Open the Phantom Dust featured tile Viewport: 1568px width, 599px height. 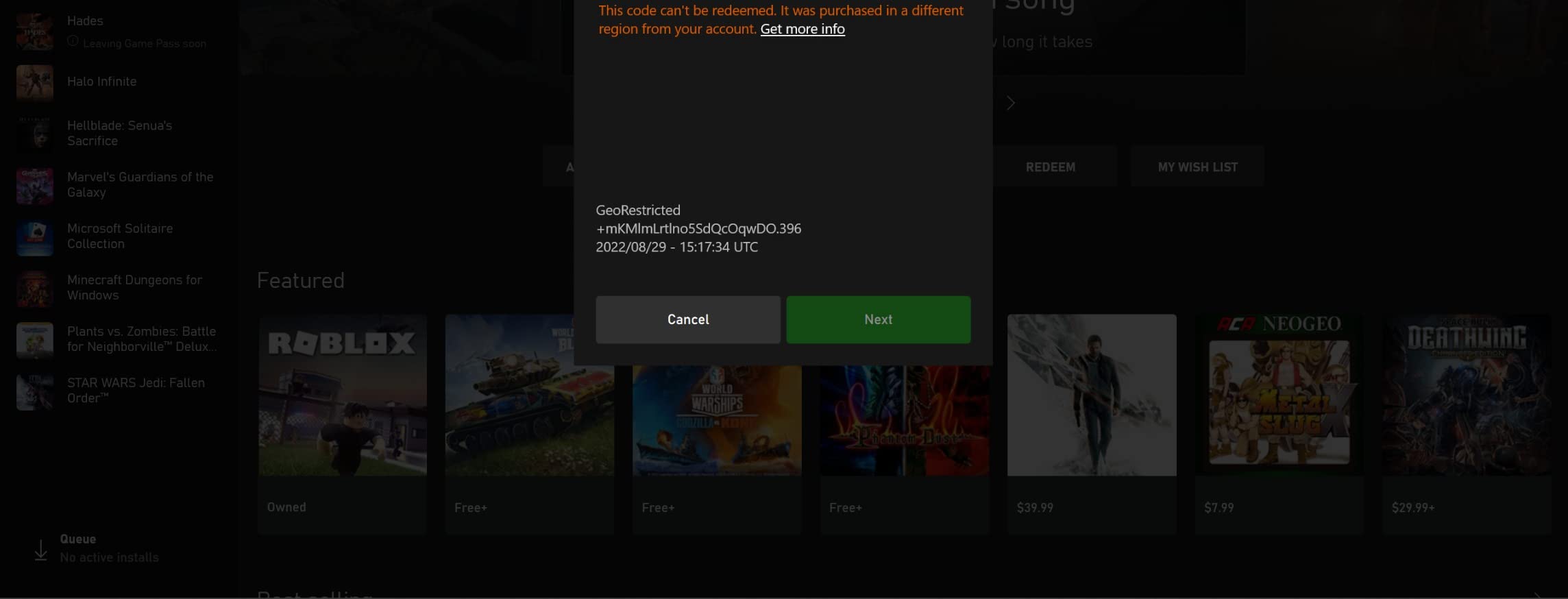[x=905, y=450]
